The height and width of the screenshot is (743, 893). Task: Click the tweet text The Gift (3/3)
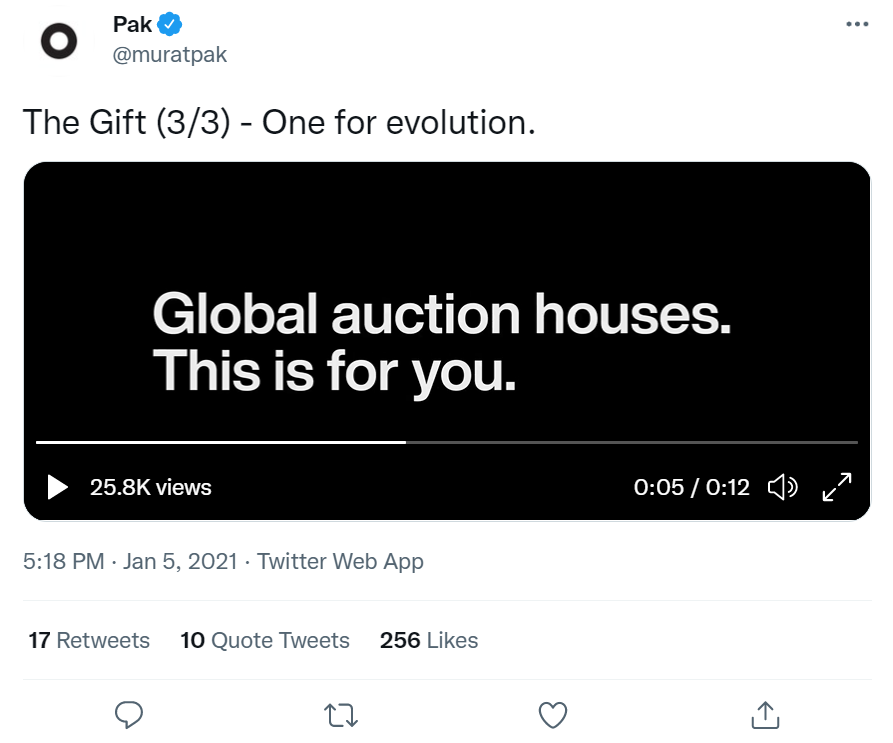pos(280,122)
